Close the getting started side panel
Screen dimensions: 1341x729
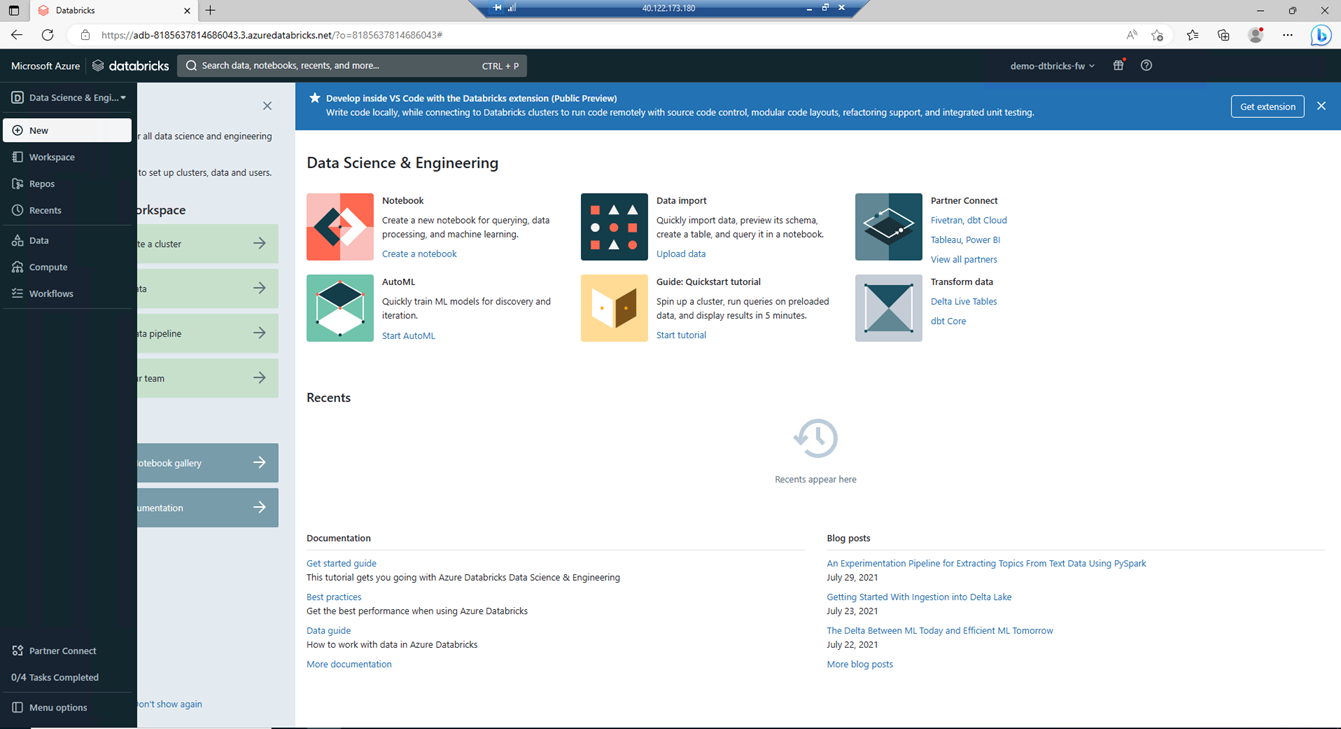[x=267, y=106]
